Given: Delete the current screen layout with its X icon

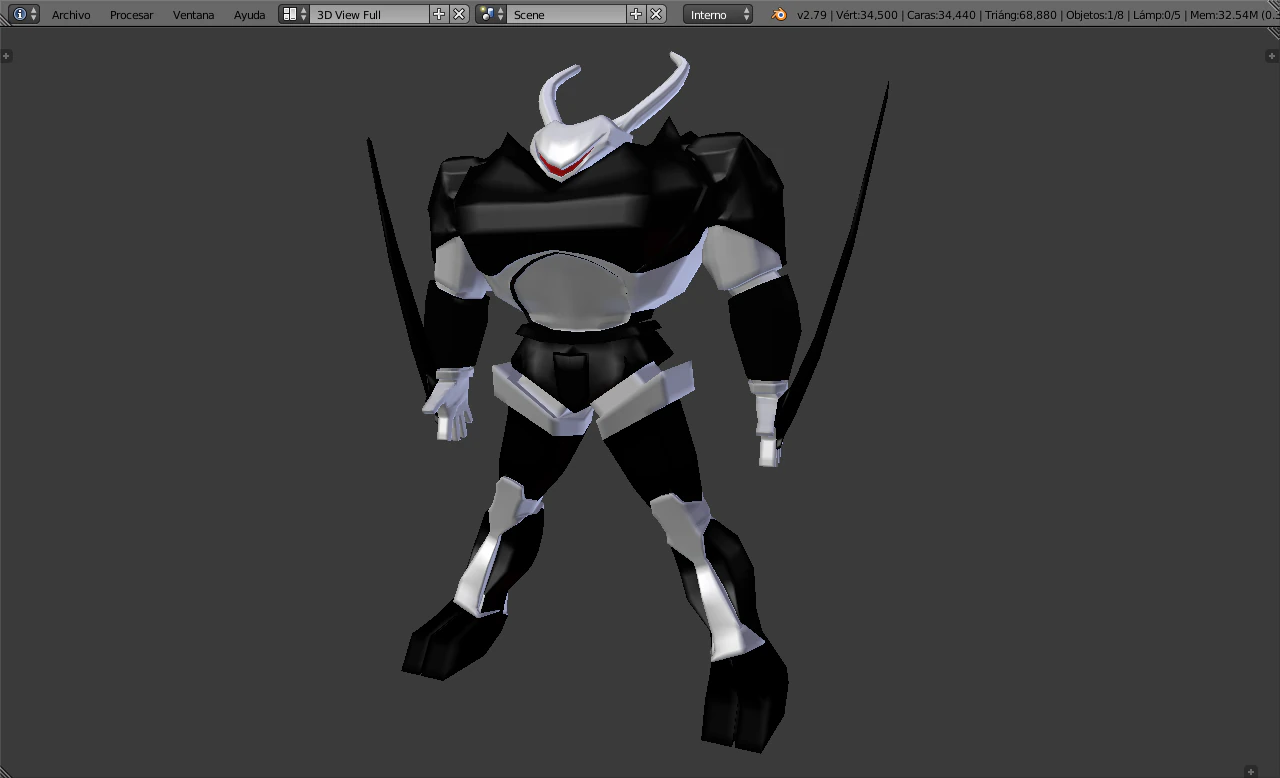Looking at the screenshot, I should click(457, 14).
